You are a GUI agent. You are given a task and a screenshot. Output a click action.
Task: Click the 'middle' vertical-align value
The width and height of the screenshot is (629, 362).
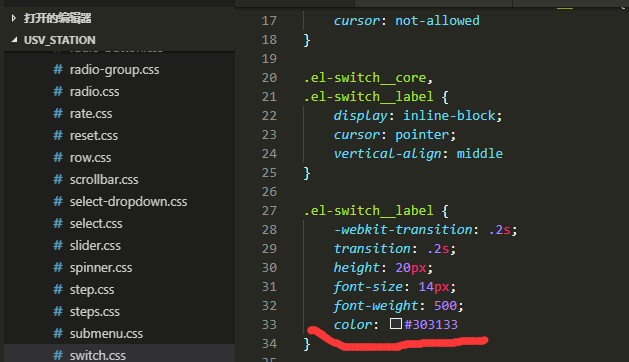click(x=479, y=154)
